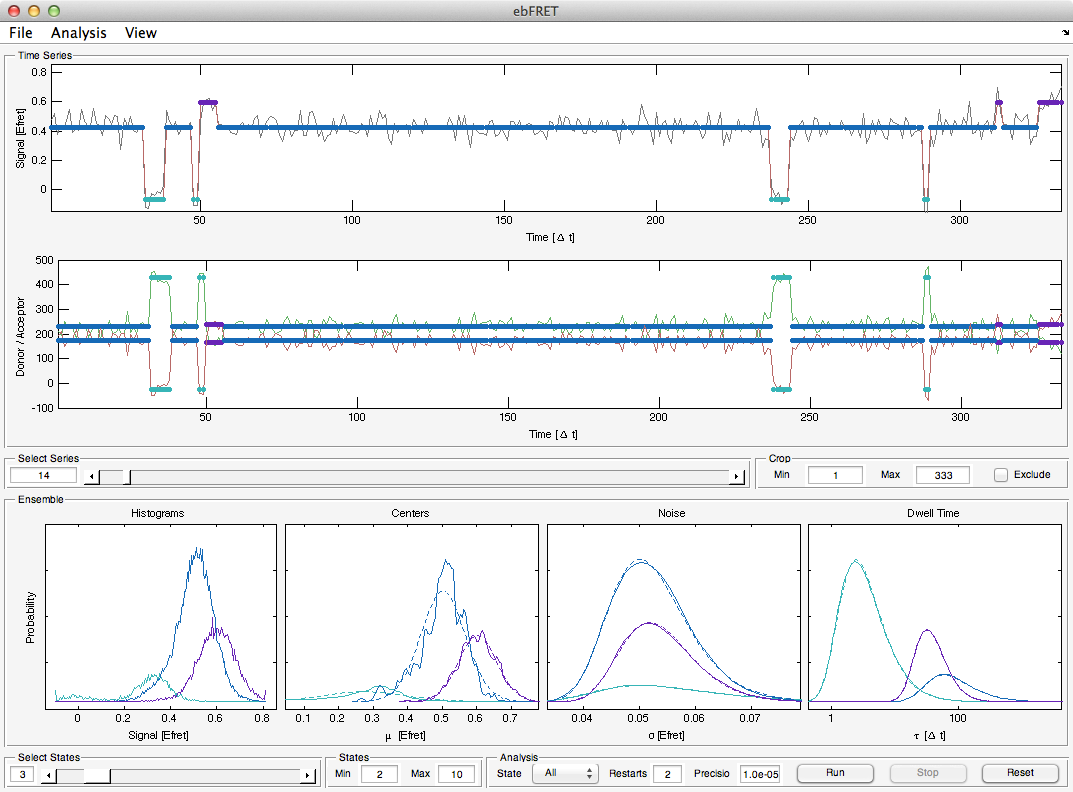Click the Histograms ensemble plot

click(x=161, y=617)
